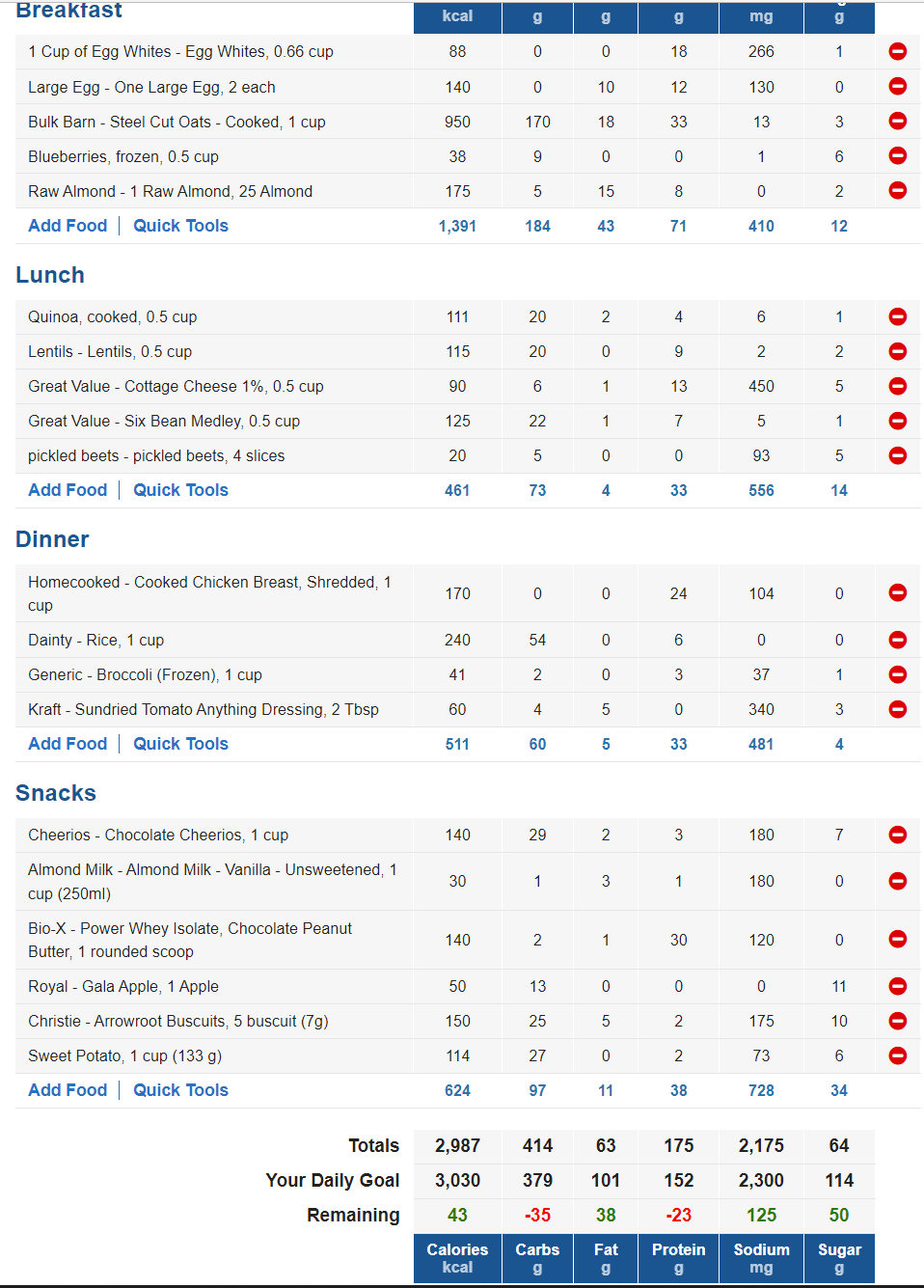
Task: Delete Quinoa entry from Lunch
Action: coord(897,316)
